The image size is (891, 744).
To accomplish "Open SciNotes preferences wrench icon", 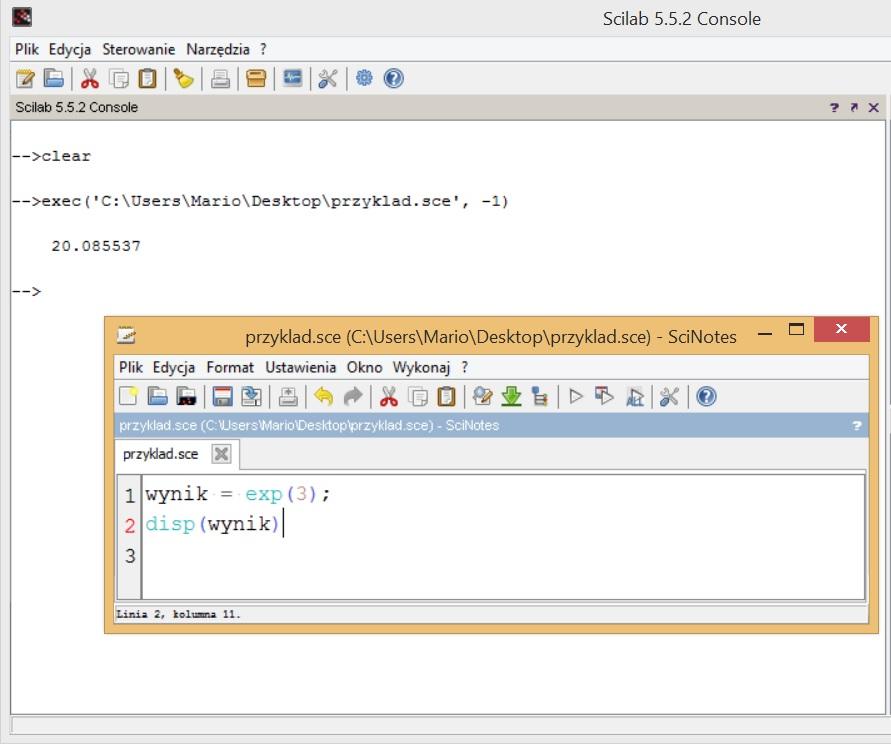I will coord(669,396).
